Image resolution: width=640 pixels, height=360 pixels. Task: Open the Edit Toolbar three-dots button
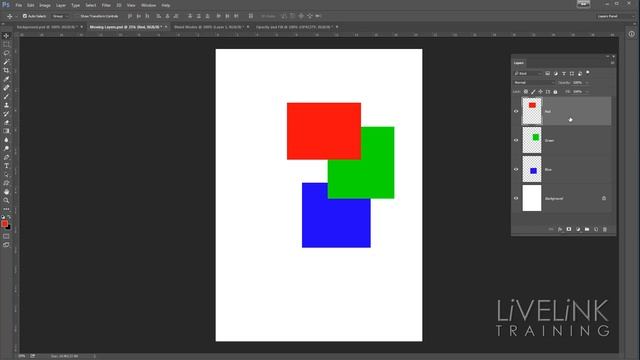point(6,209)
